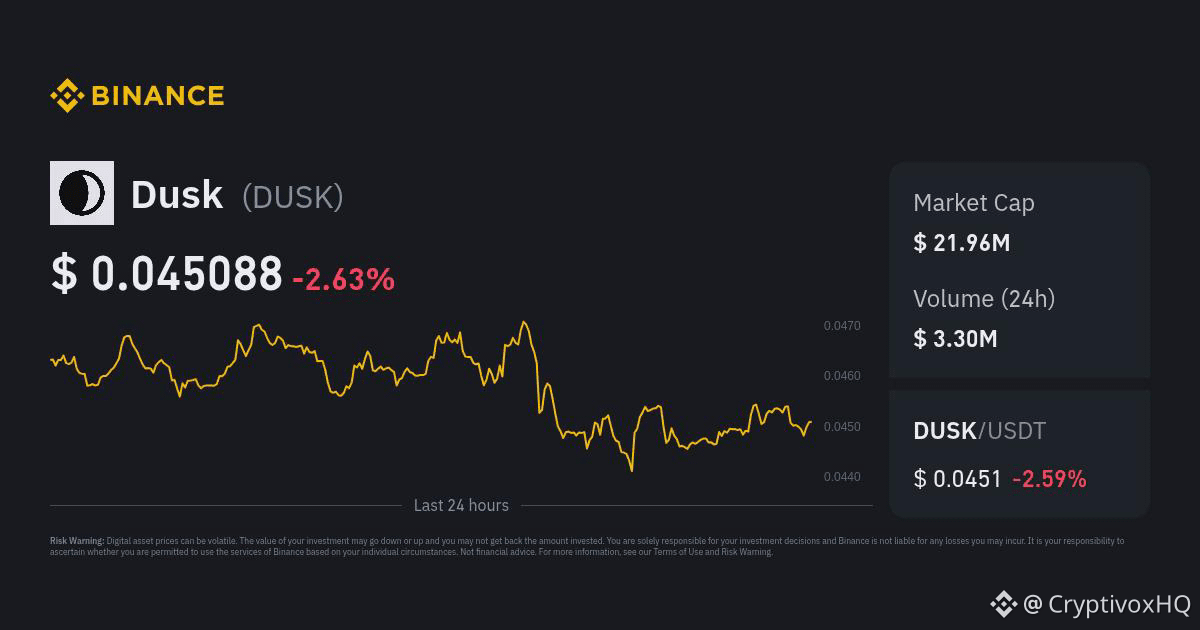The image size is (1200, 630).
Task: Click the $ 0.0451 pair price
Action: (958, 479)
